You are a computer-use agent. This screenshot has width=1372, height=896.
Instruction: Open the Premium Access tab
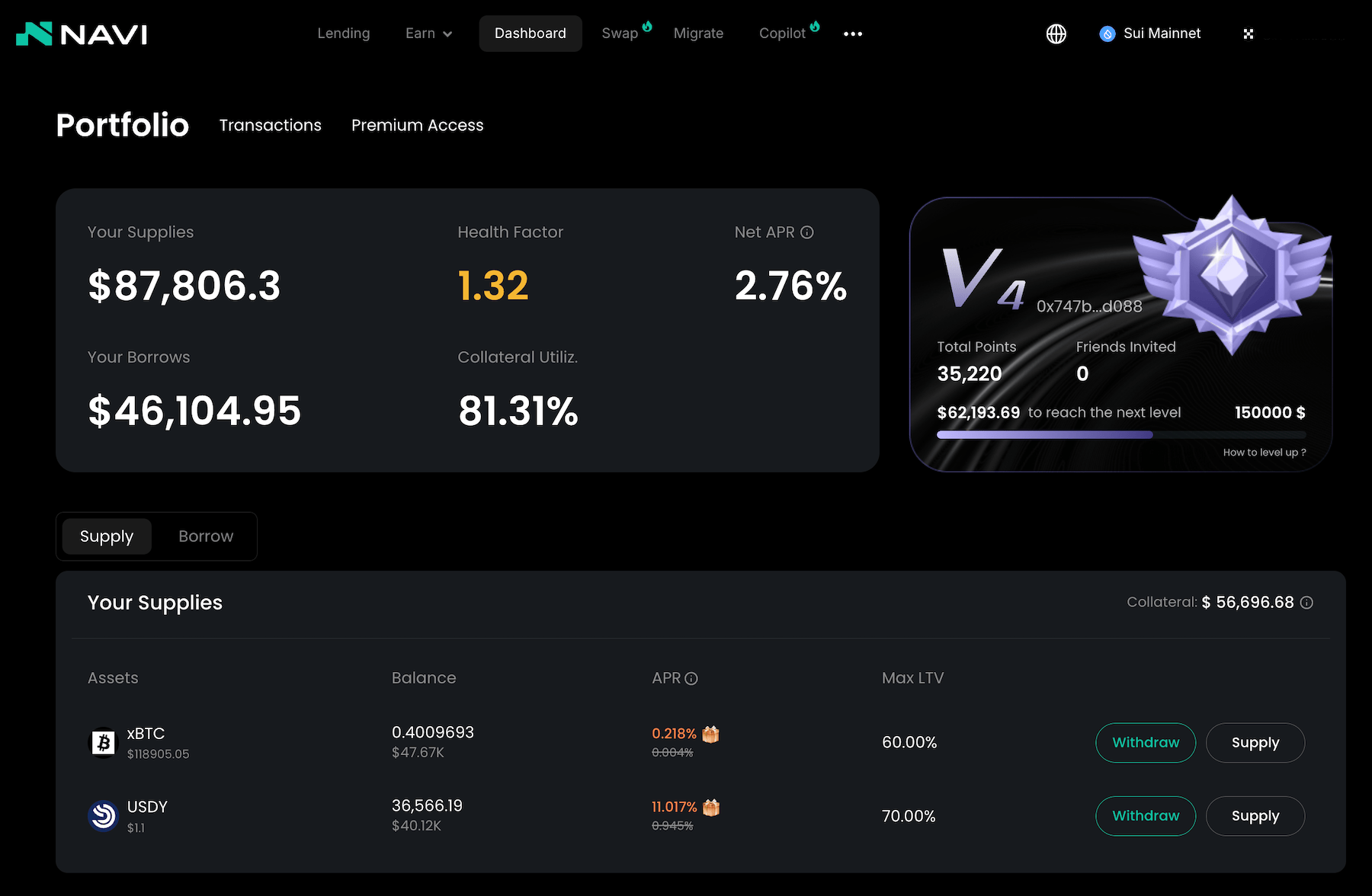click(418, 125)
